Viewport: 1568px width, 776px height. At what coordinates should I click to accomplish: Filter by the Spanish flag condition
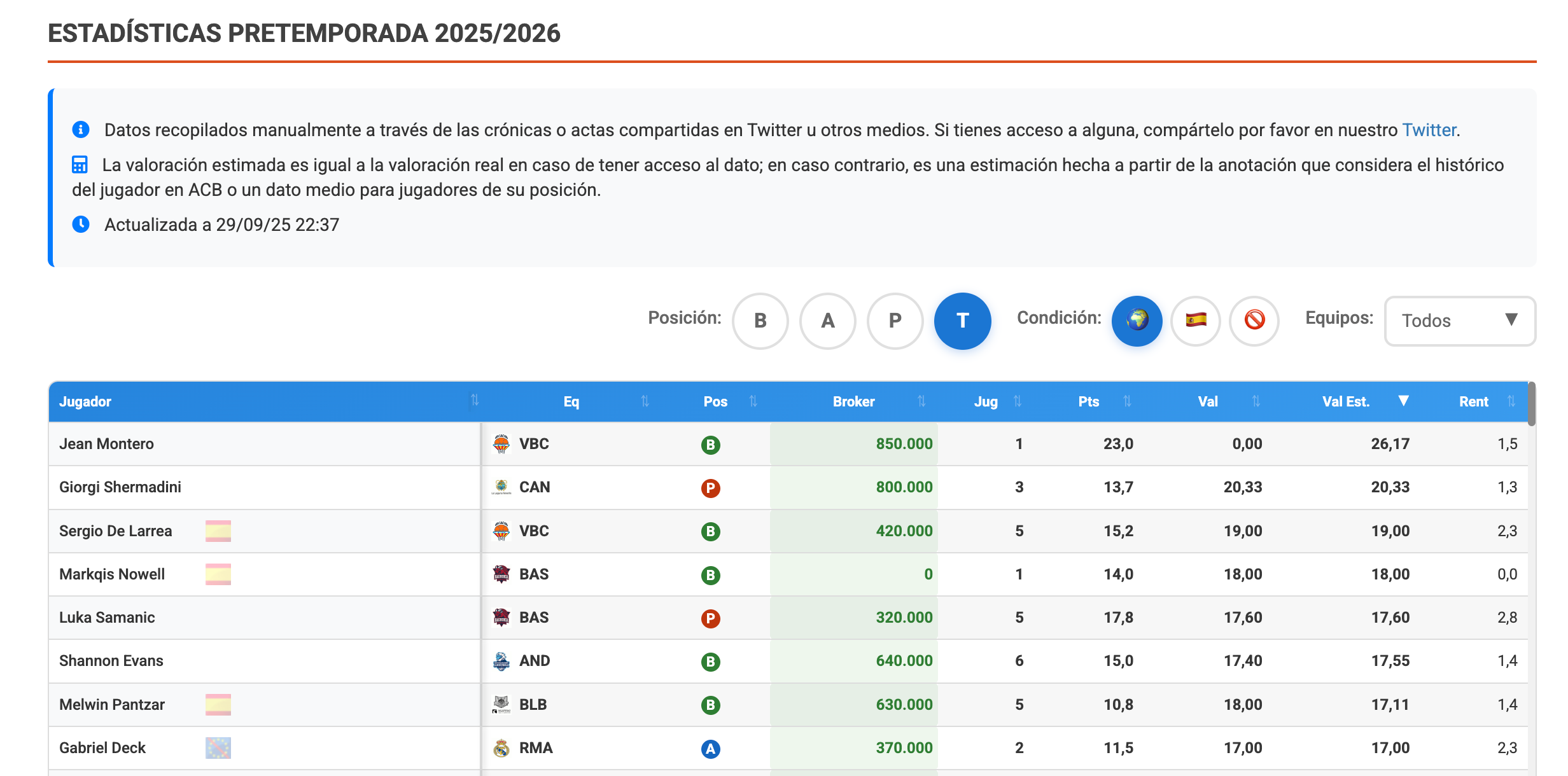click(1196, 321)
